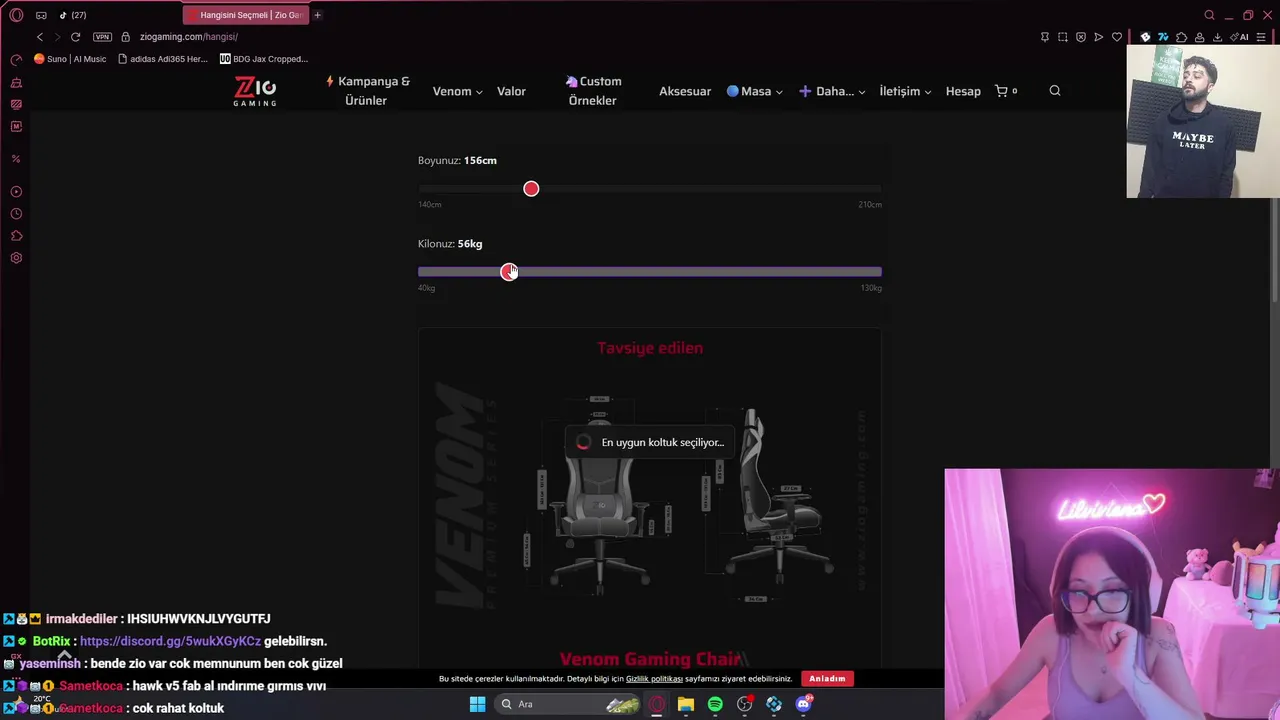Expand the Masa dropdown menu

pos(755,91)
